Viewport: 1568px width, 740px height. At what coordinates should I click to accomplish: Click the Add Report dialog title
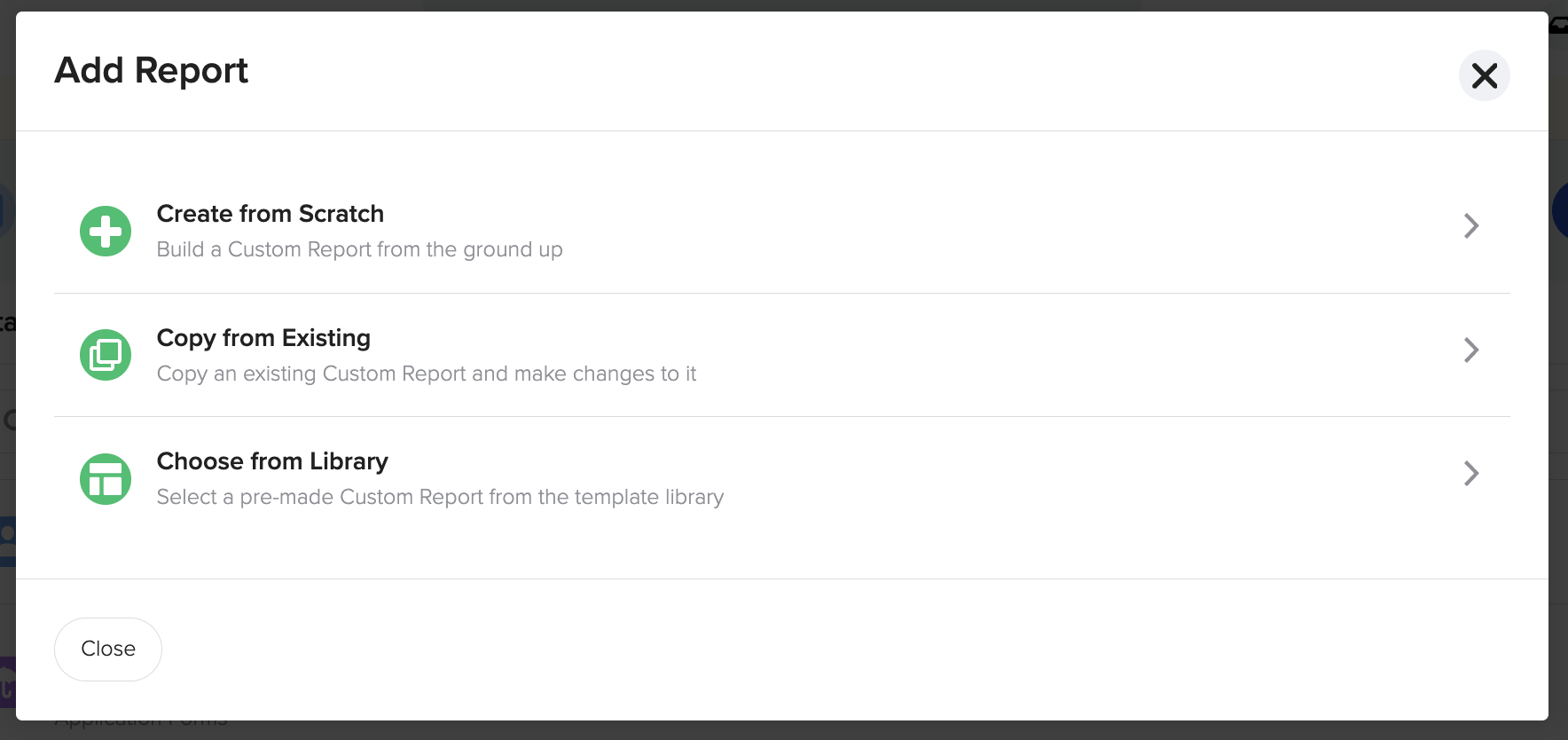click(151, 71)
